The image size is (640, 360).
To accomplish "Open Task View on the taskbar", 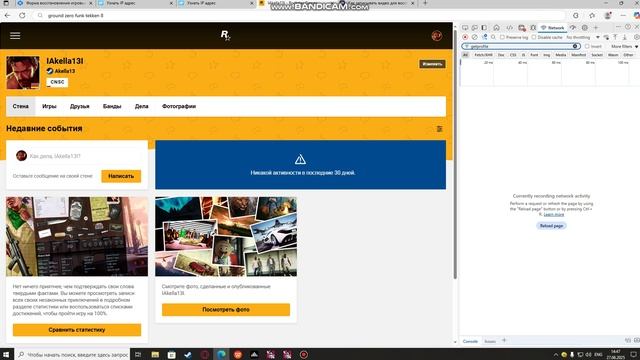I will [x=138, y=354].
